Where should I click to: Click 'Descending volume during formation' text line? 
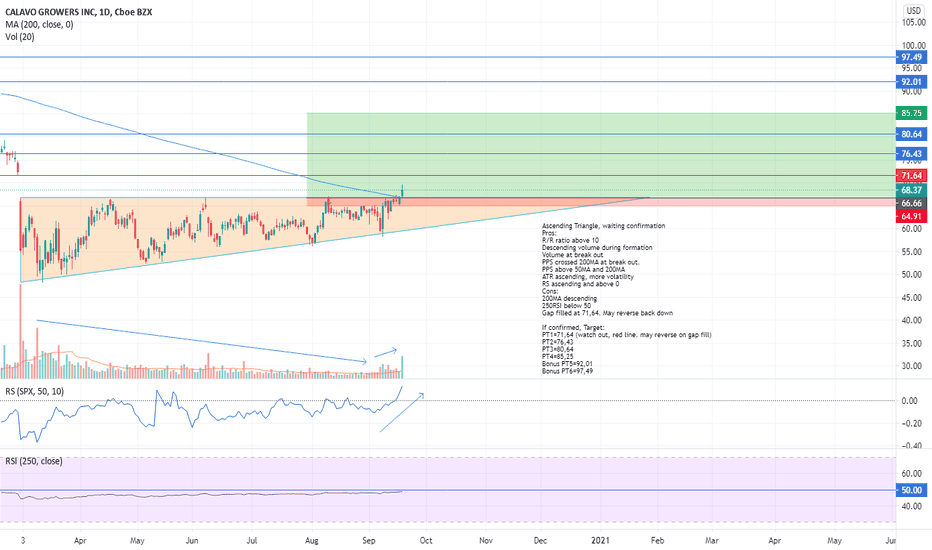click(x=597, y=247)
